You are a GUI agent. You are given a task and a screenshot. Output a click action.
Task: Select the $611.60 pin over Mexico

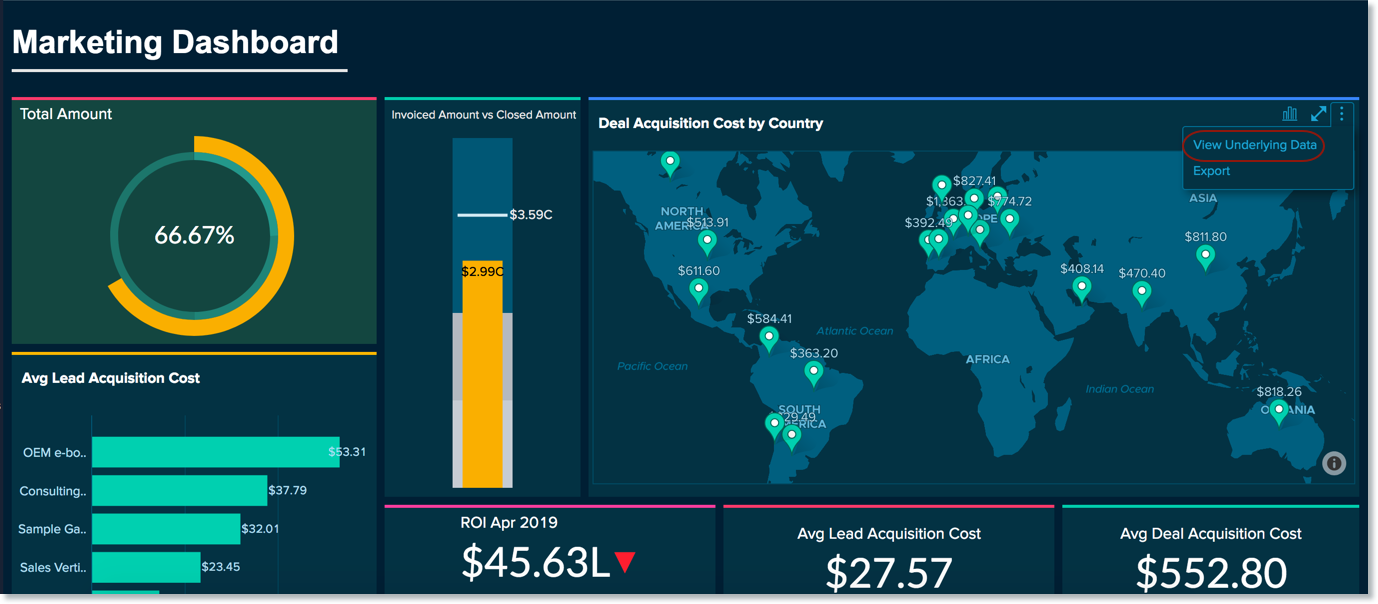[x=698, y=290]
